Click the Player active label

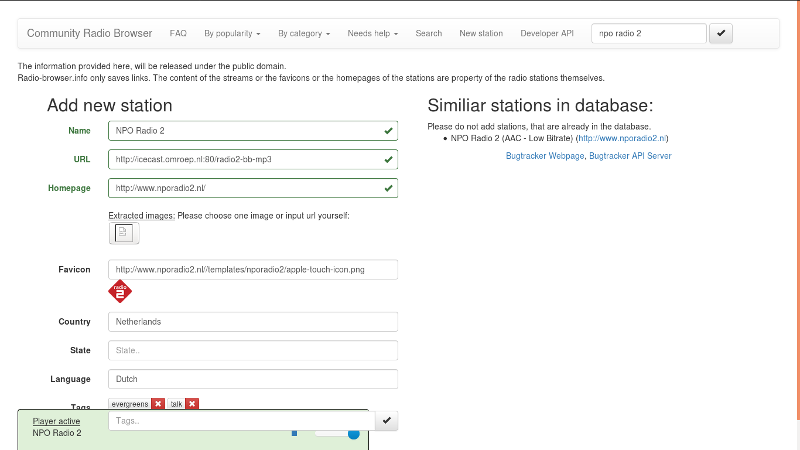(x=56, y=421)
